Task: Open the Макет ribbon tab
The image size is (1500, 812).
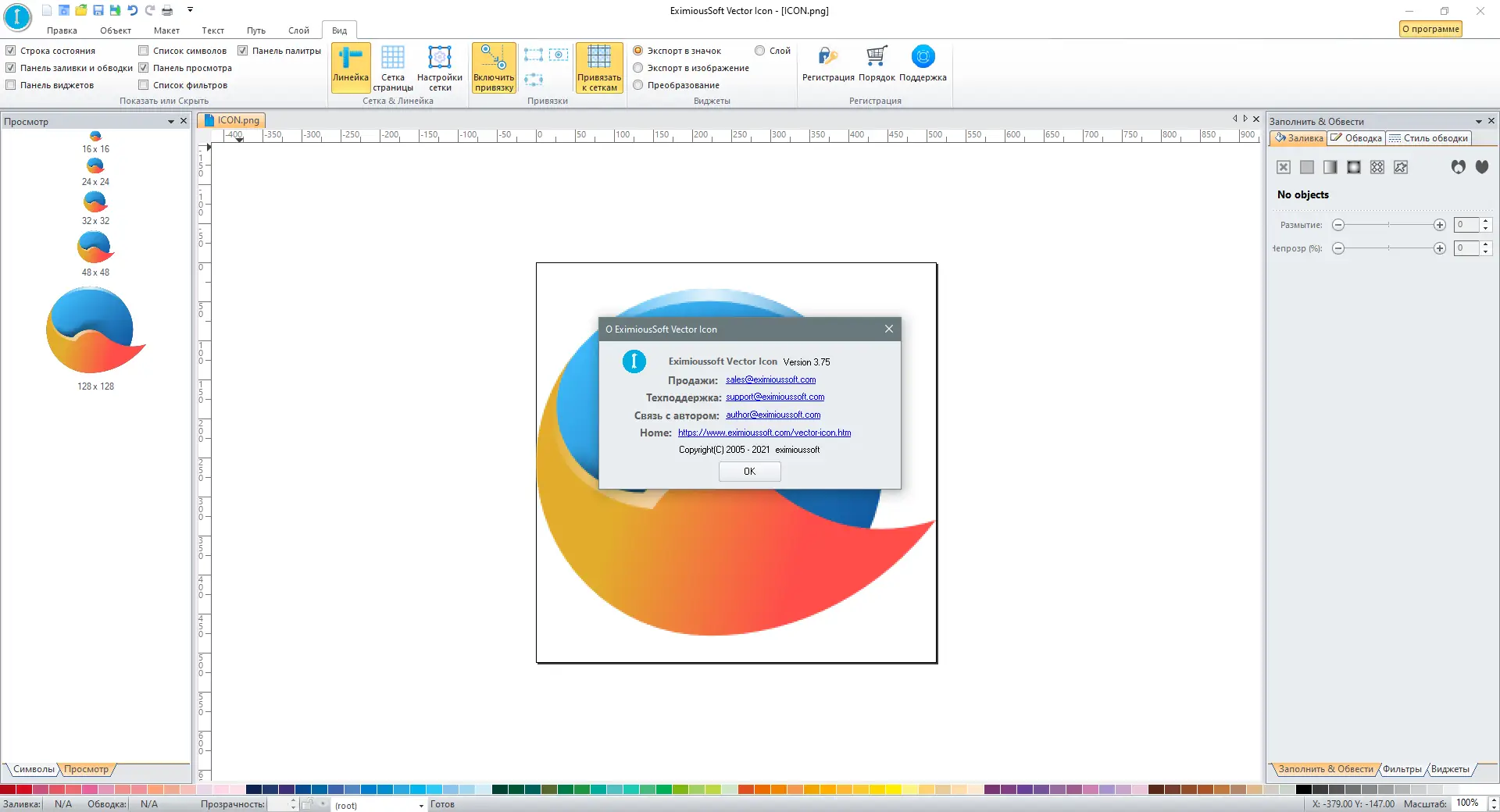Action: (x=166, y=30)
